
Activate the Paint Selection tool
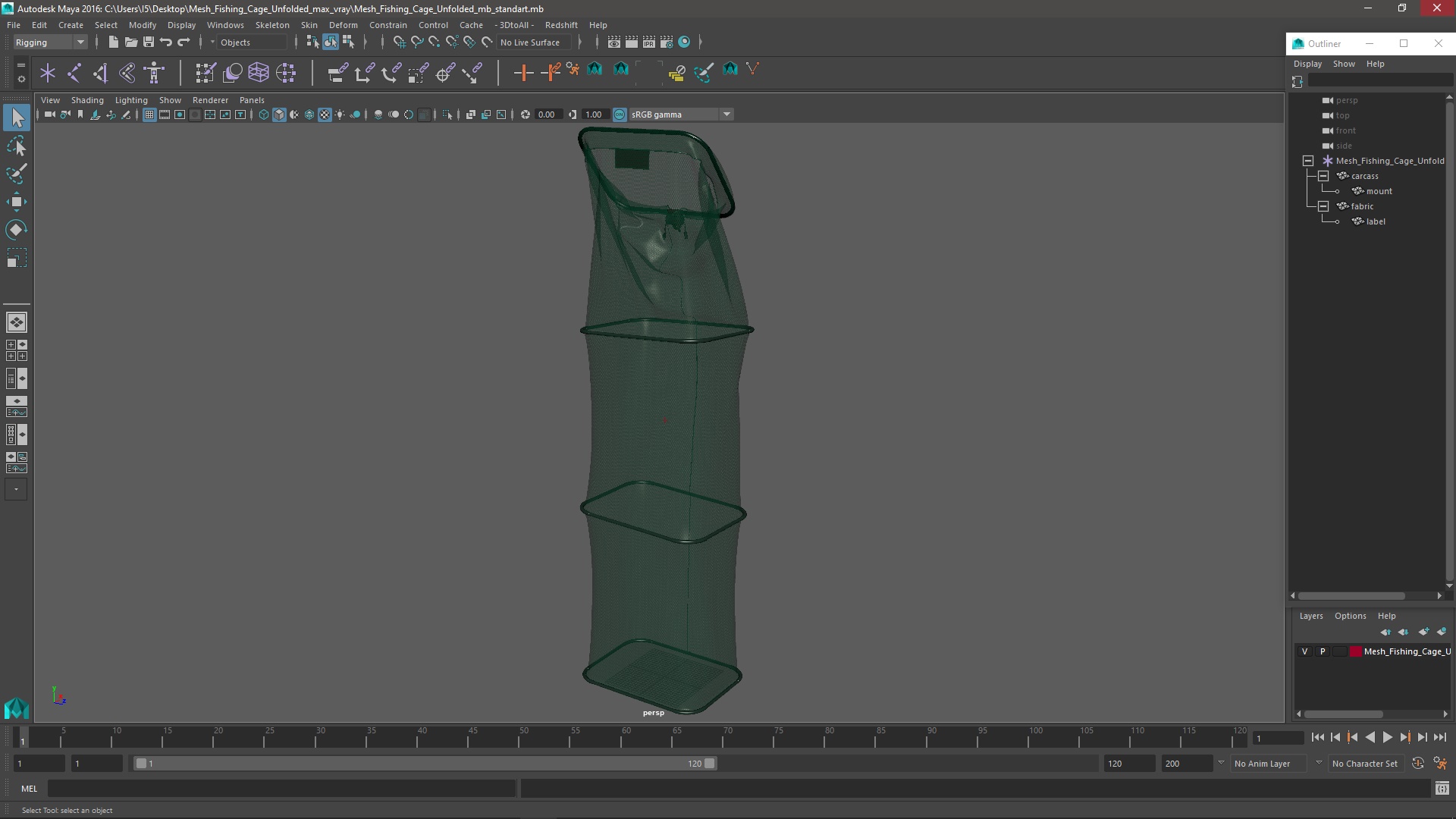point(17,174)
